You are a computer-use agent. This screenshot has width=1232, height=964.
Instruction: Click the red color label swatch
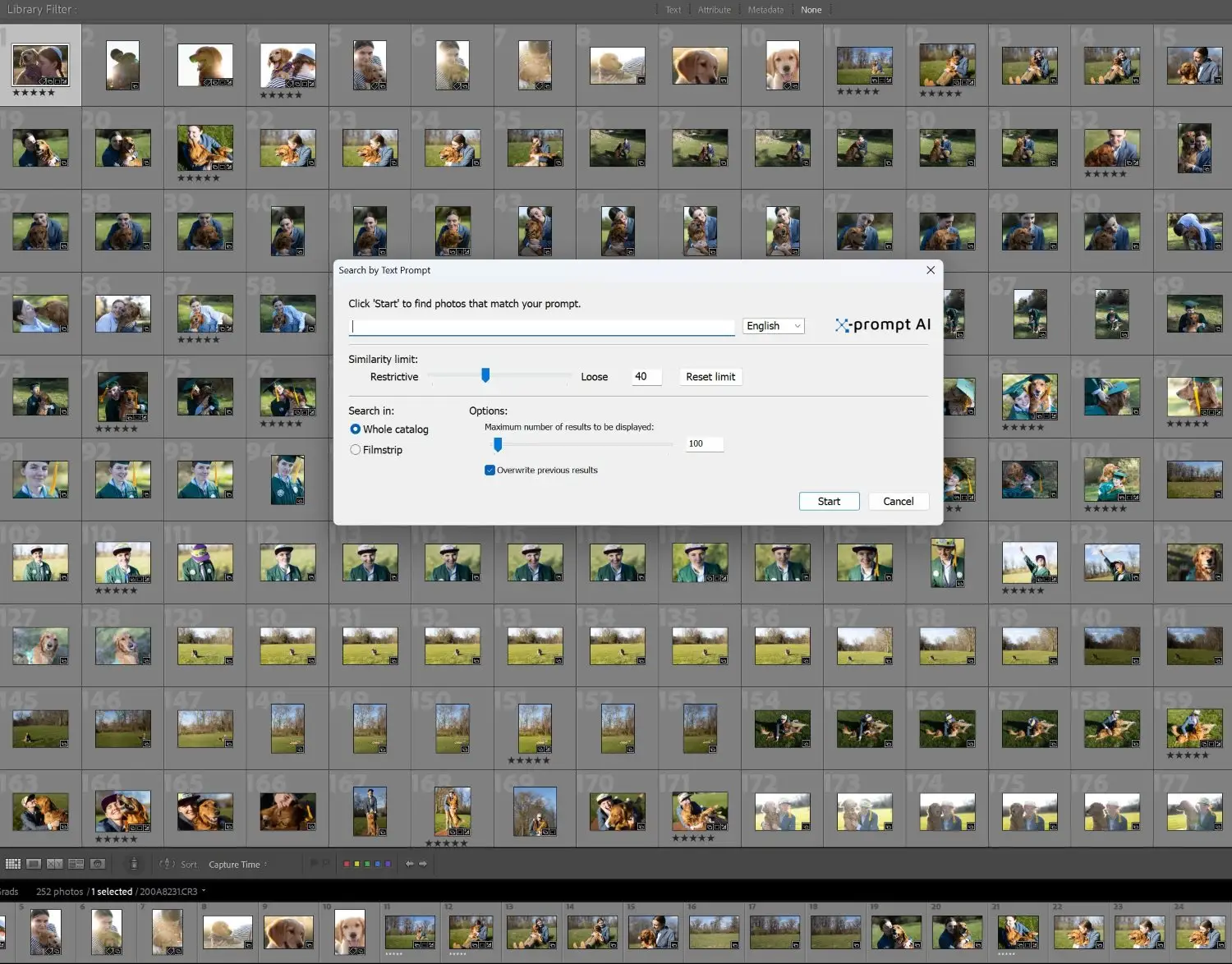click(347, 864)
